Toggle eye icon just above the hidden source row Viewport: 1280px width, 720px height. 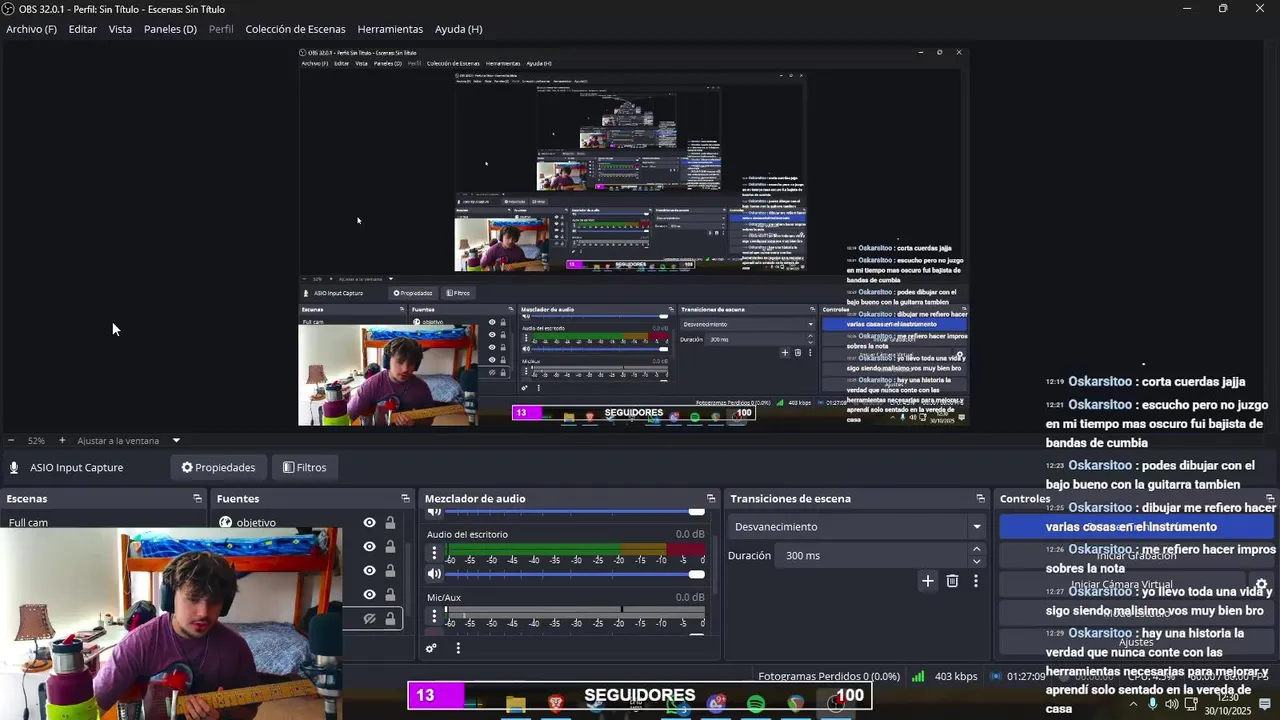coord(369,595)
